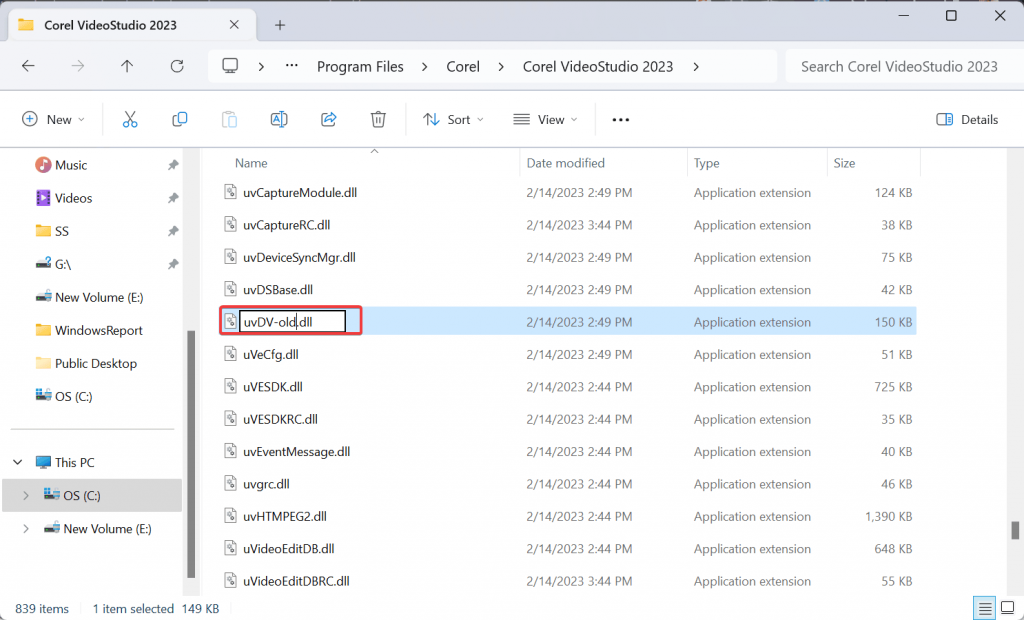Rename the selected file using toolbar icon
Image resolution: width=1024 pixels, height=620 pixels.
click(x=279, y=119)
